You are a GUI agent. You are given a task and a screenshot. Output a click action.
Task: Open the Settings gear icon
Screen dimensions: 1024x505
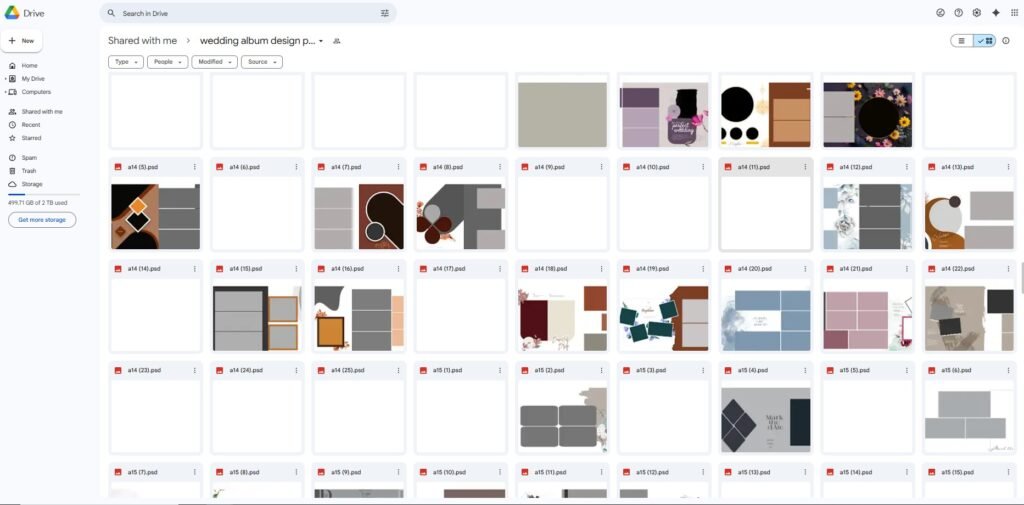(977, 13)
